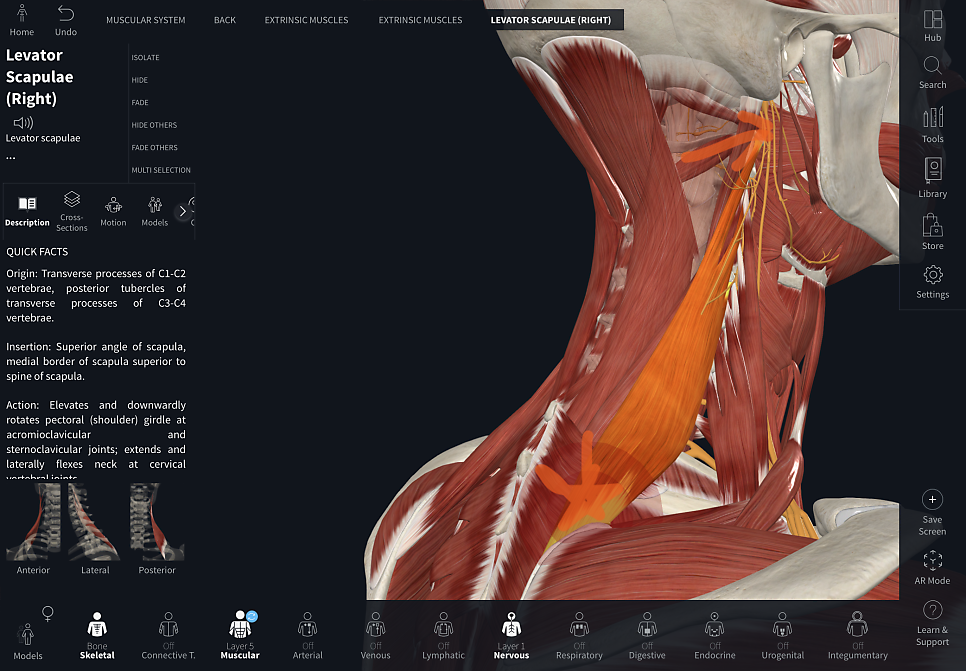Viewport: 966px width, 671px height.
Task: Expand more info tabs with right chevron
Action: point(182,211)
